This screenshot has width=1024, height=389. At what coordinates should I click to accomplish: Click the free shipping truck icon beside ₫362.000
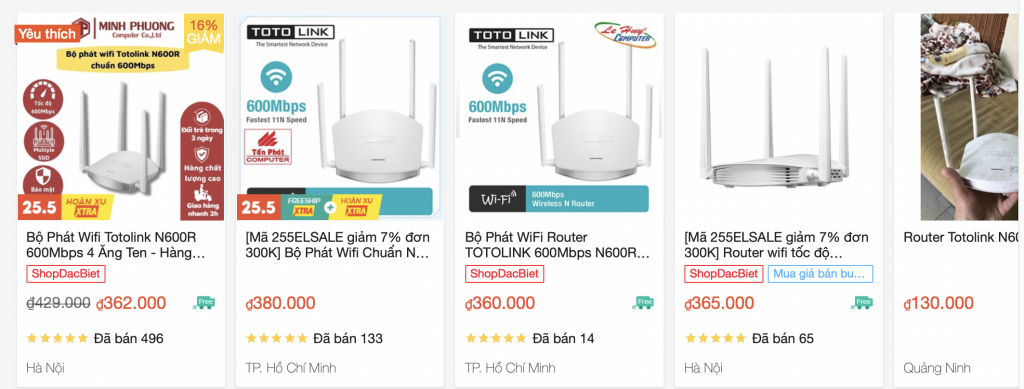(204, 302)
